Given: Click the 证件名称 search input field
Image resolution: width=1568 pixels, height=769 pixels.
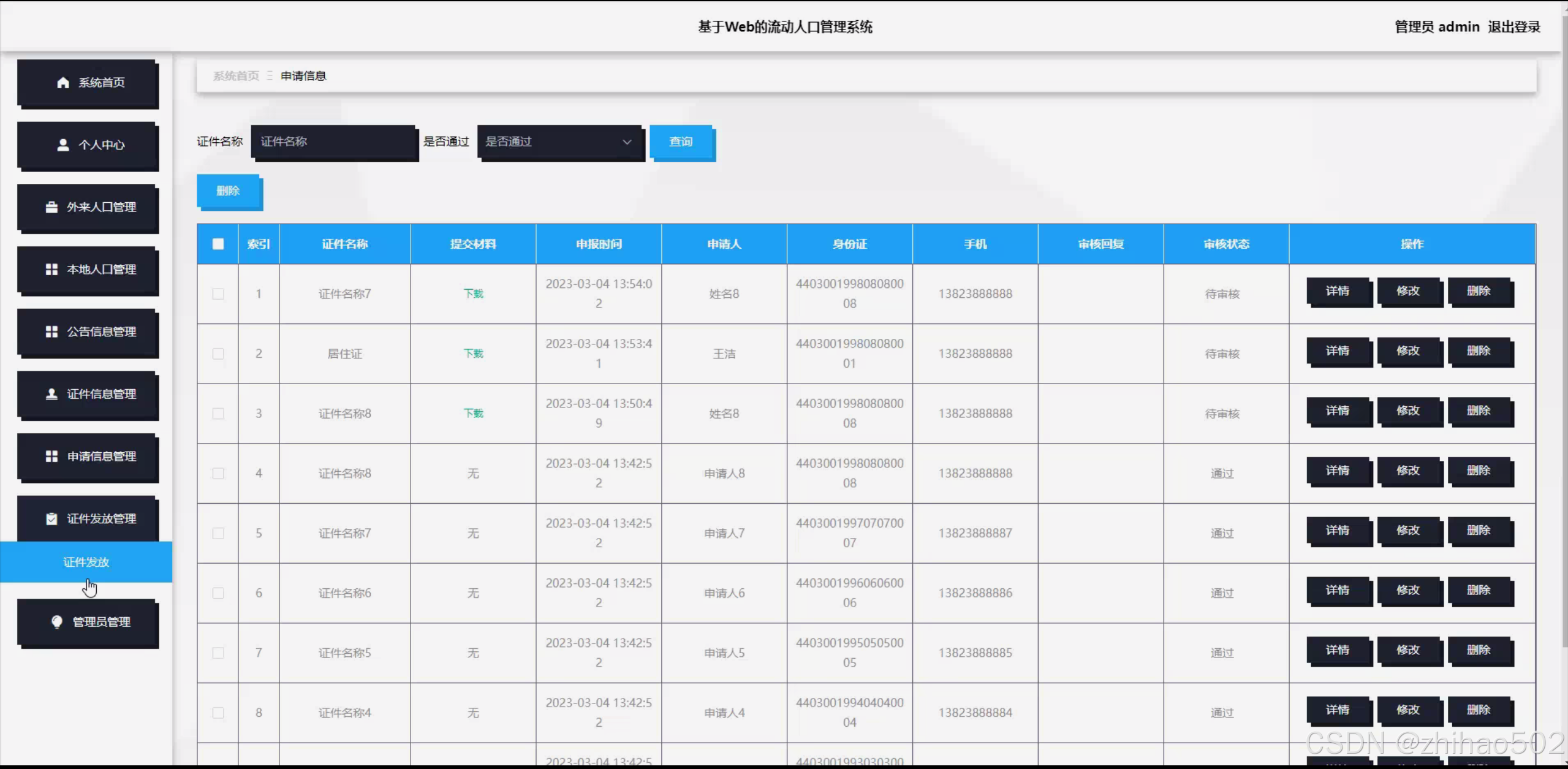Looking at the screenshot, I should coord(334,142).
